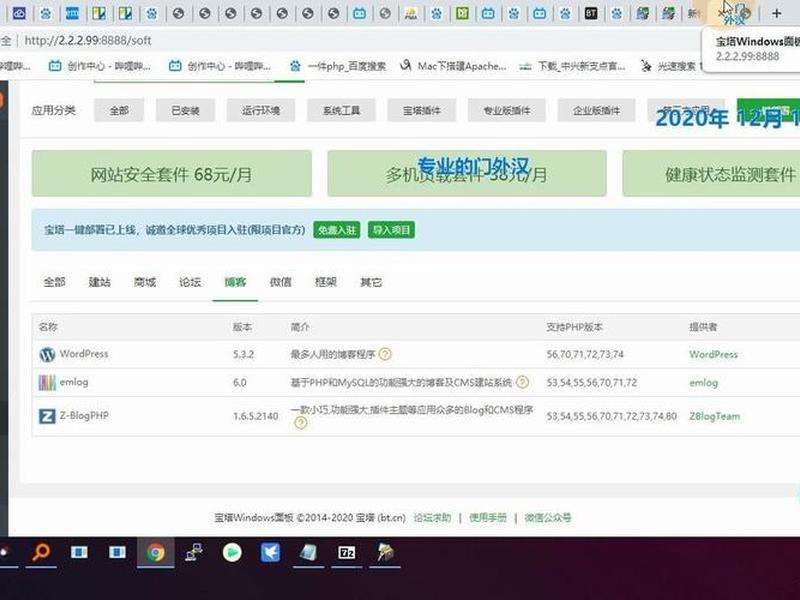Select 全部 tab in deployment list
800x600 pixels.
[55, 282]
